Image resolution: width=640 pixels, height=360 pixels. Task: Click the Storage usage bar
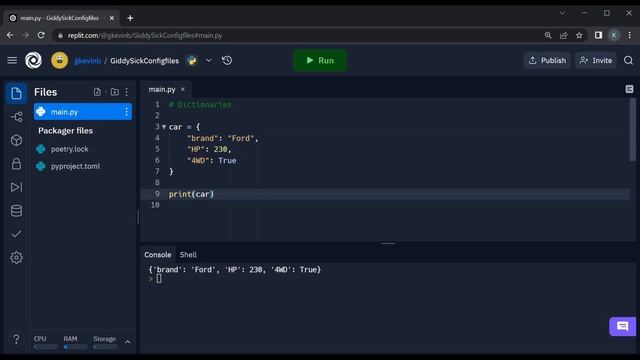pyautogui.click(x=105, y=347)
